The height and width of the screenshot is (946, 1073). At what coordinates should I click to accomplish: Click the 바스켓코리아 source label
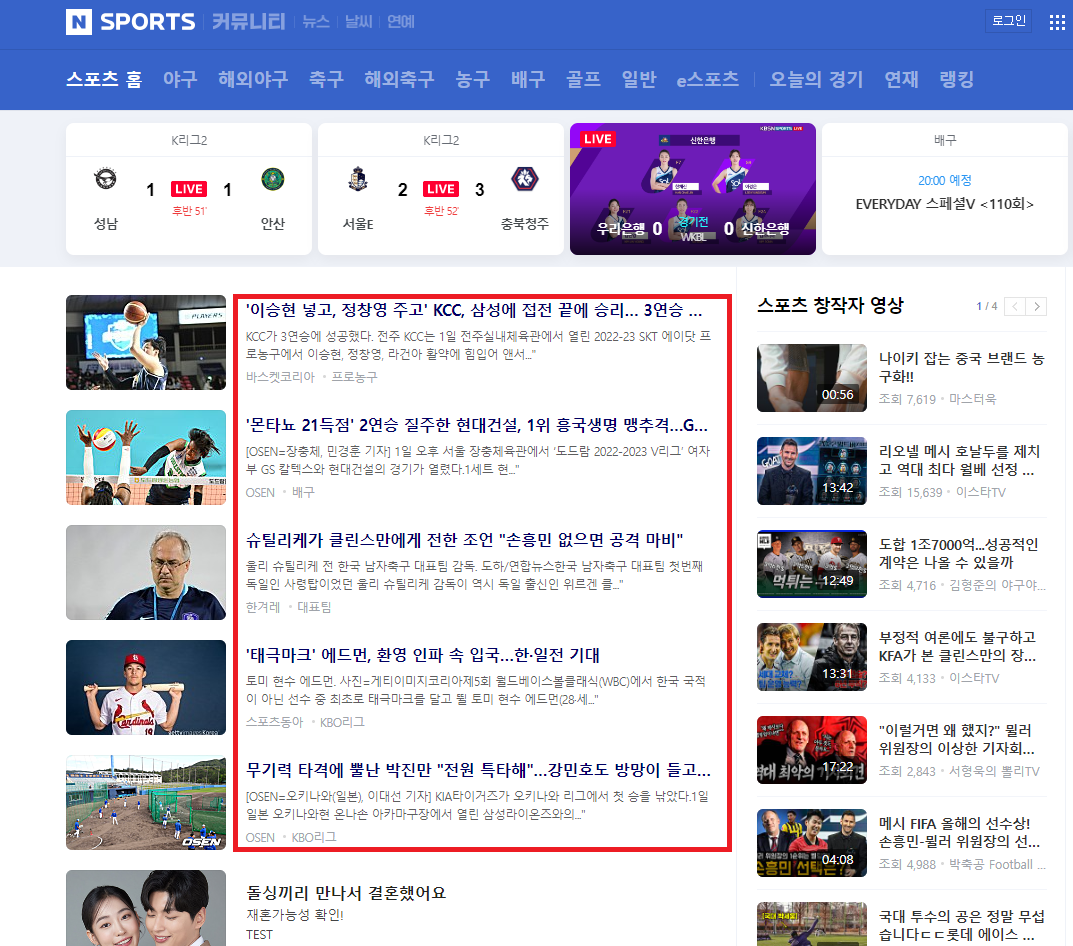pos(280,377)
